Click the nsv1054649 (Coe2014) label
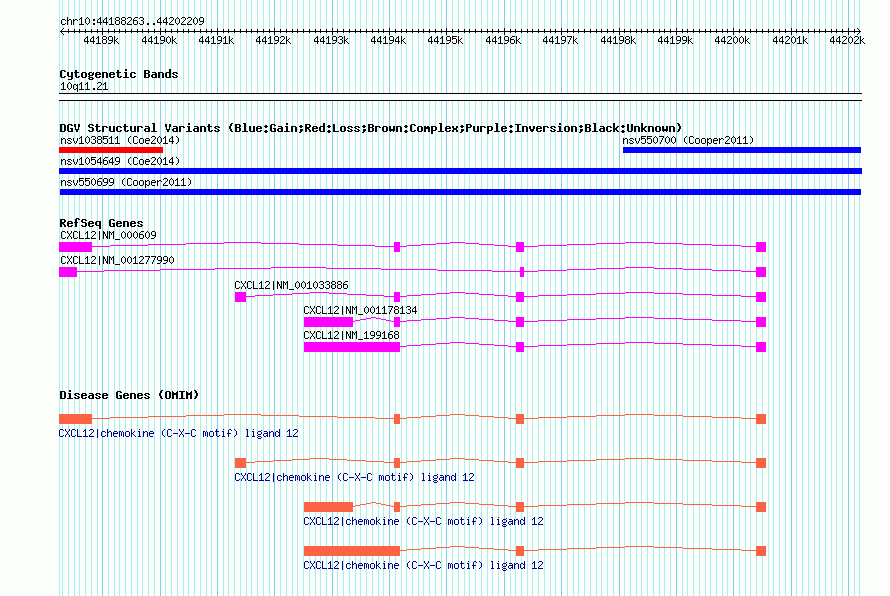Viewport: 890px width, 596px height. 120,161
